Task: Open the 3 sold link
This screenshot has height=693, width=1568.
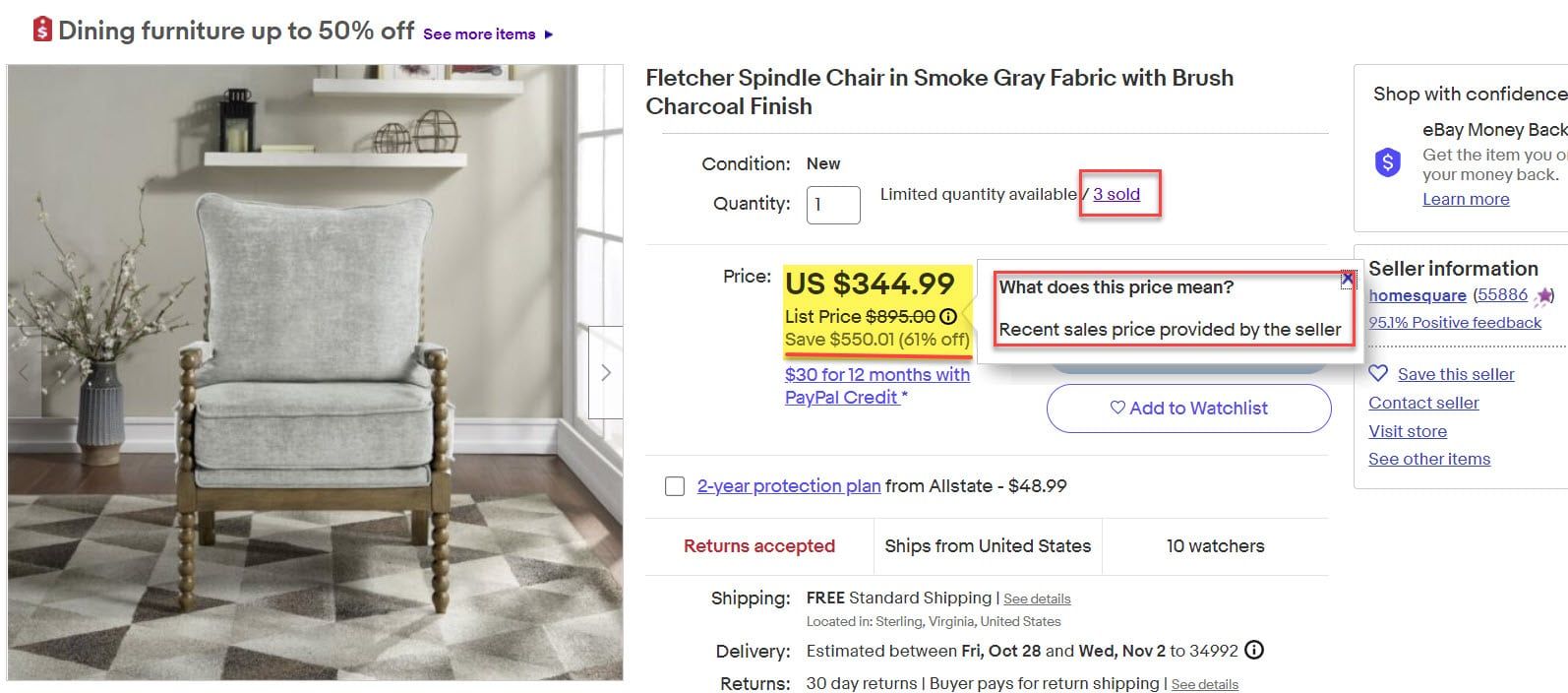Action: pyautogui.click(x=1116, y=194)
